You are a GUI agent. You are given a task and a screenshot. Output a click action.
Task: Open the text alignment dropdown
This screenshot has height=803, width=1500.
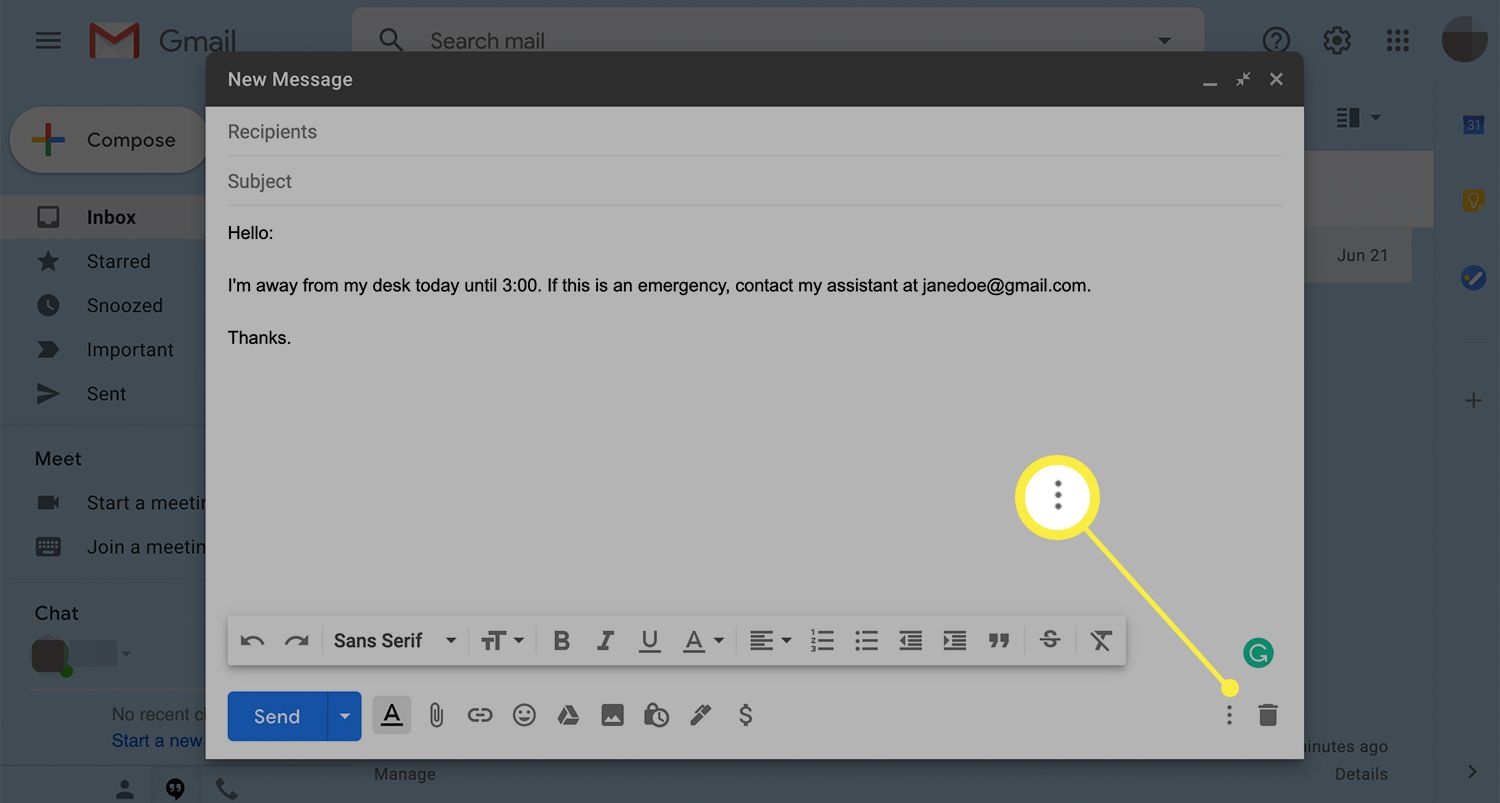pyautogui.click(x=770, y=641)
